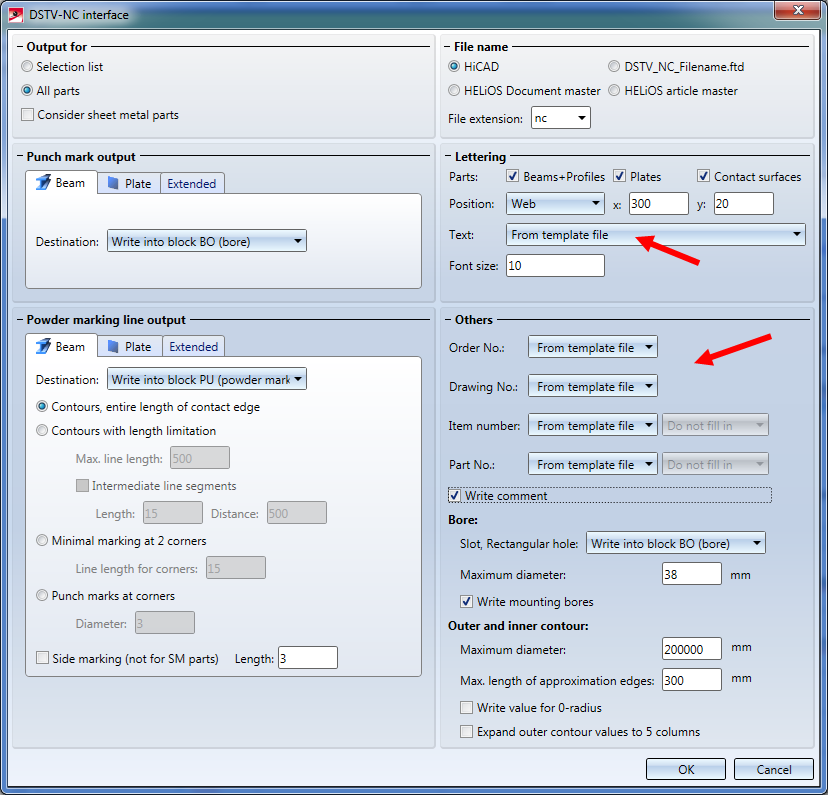Open the File extension dropdown
The image size is (828, 795).
click(x=561, y=118)
